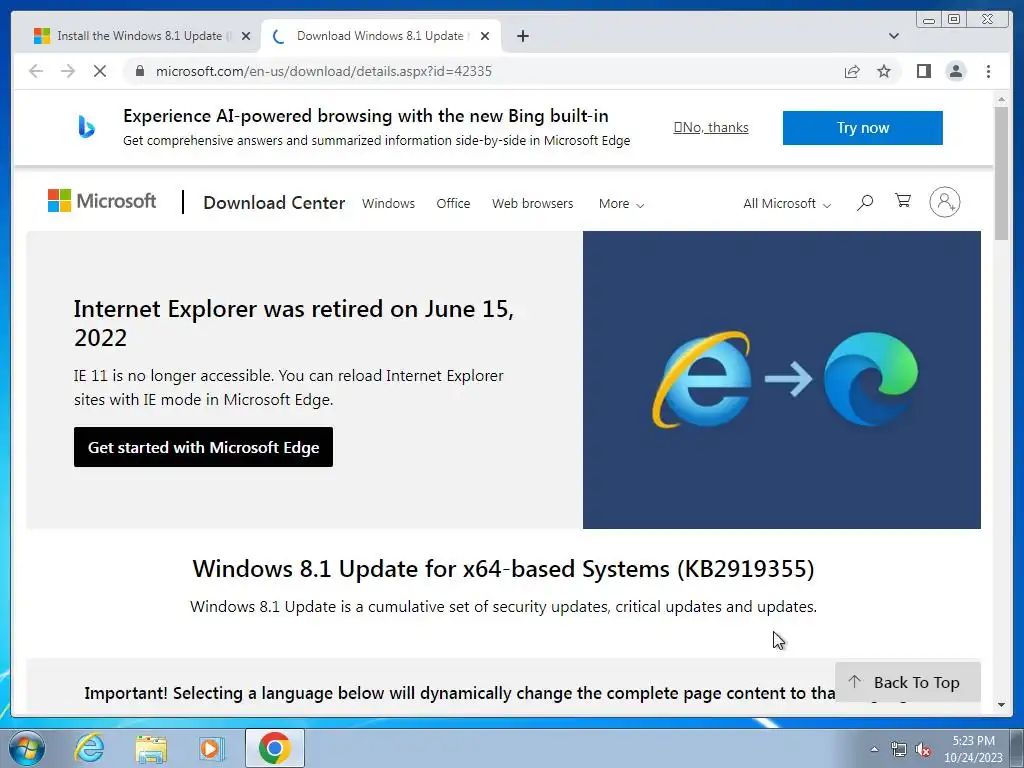Open the Web browsers nav item
This screenshot has height=768, width=1024.
pyautogui.click(x=532, y=203)
